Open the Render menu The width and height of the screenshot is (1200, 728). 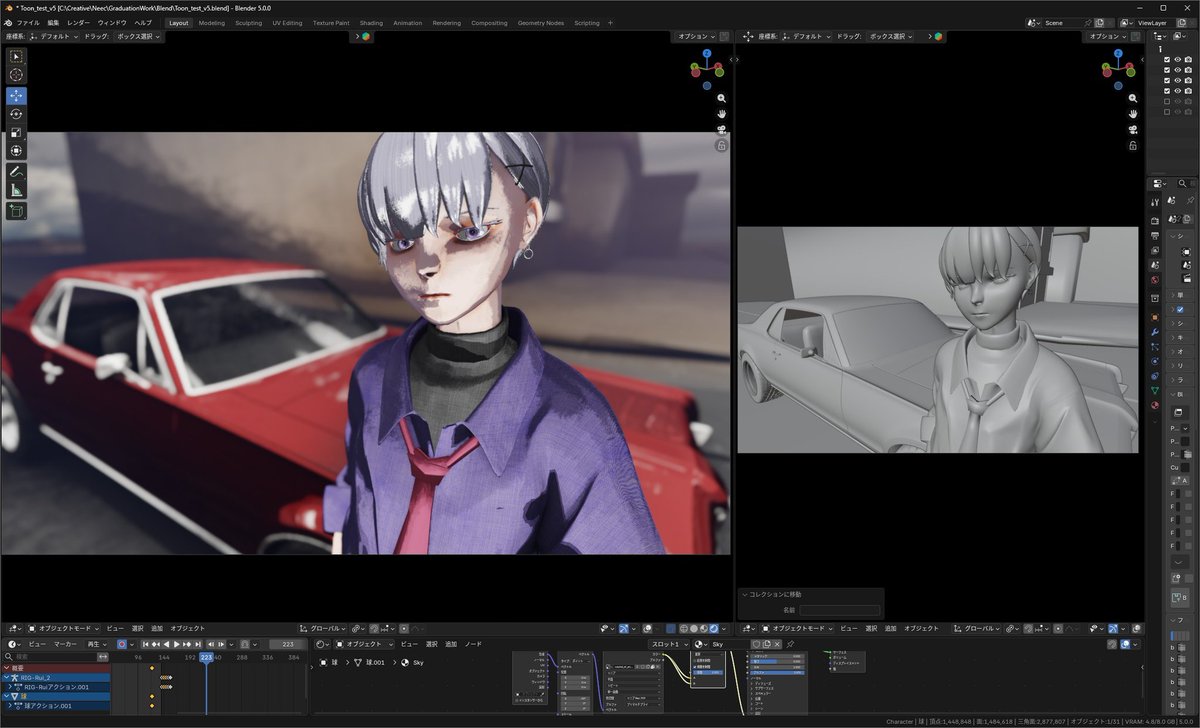(x=78, y=22)
